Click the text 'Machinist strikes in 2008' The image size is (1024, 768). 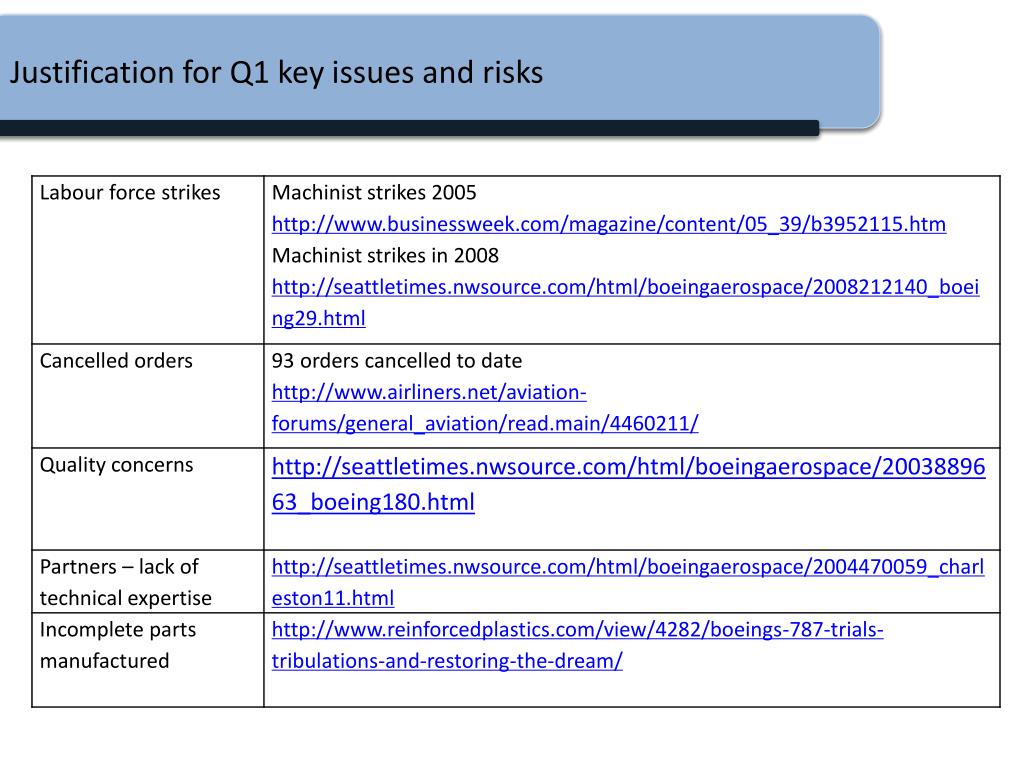pyautogui.click(x=385, y=255)
